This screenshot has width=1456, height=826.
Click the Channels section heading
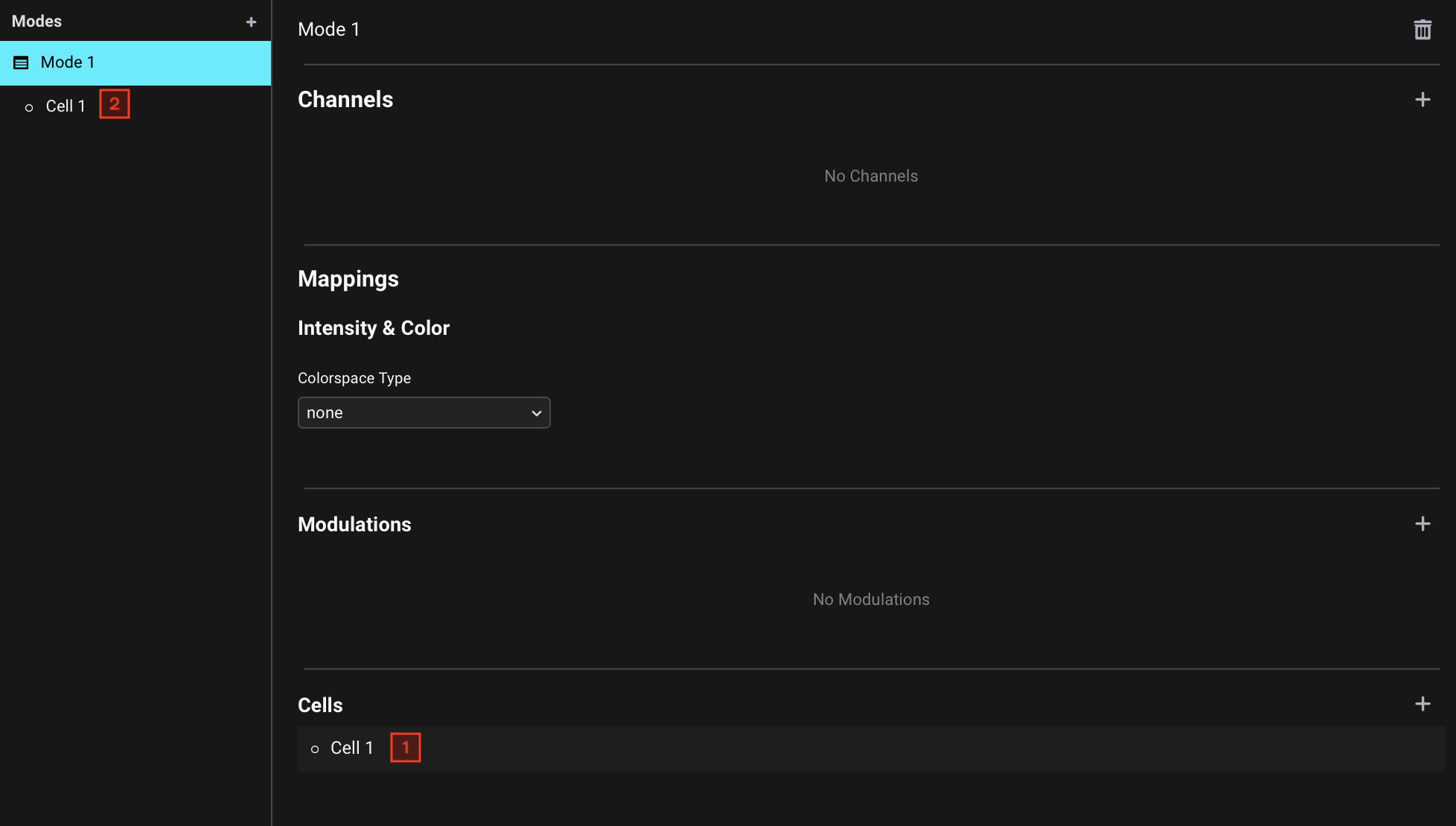point(345,100)
